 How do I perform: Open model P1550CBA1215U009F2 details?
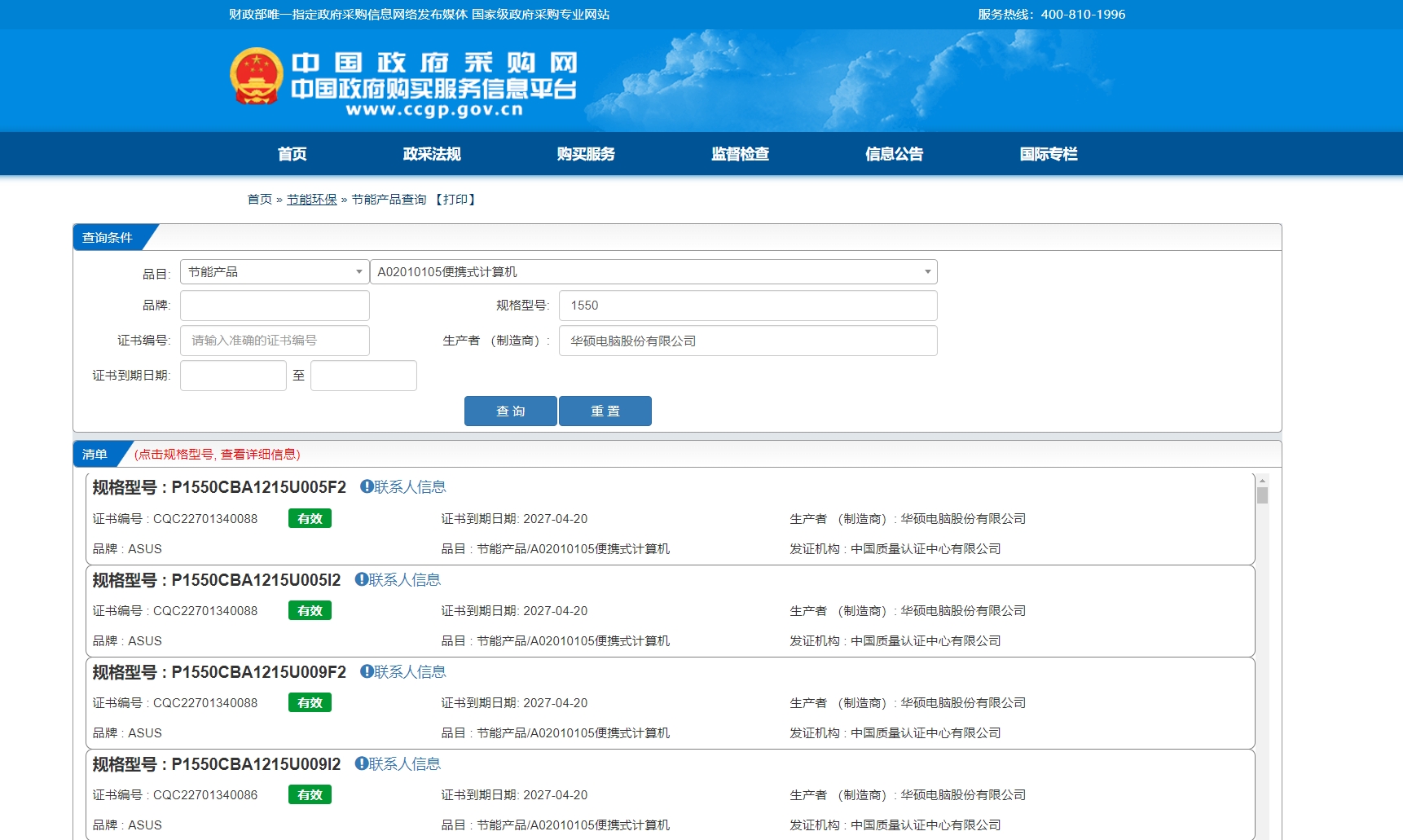[258, 672]
